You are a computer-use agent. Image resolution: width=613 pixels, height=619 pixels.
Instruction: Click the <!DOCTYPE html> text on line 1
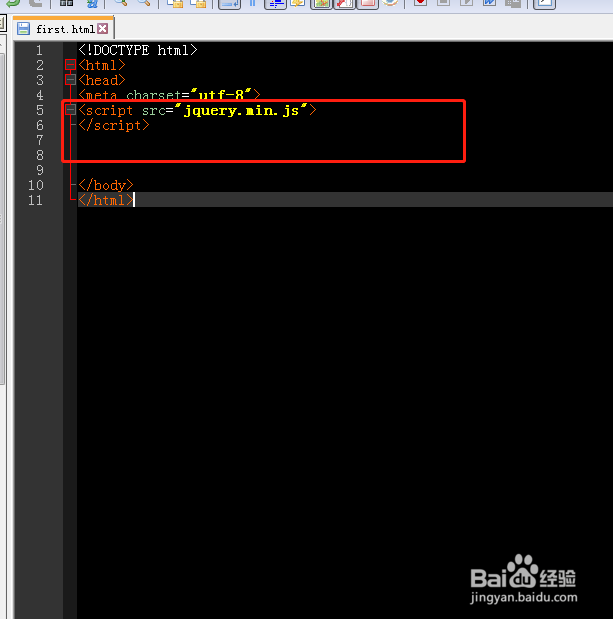[138, 50]
